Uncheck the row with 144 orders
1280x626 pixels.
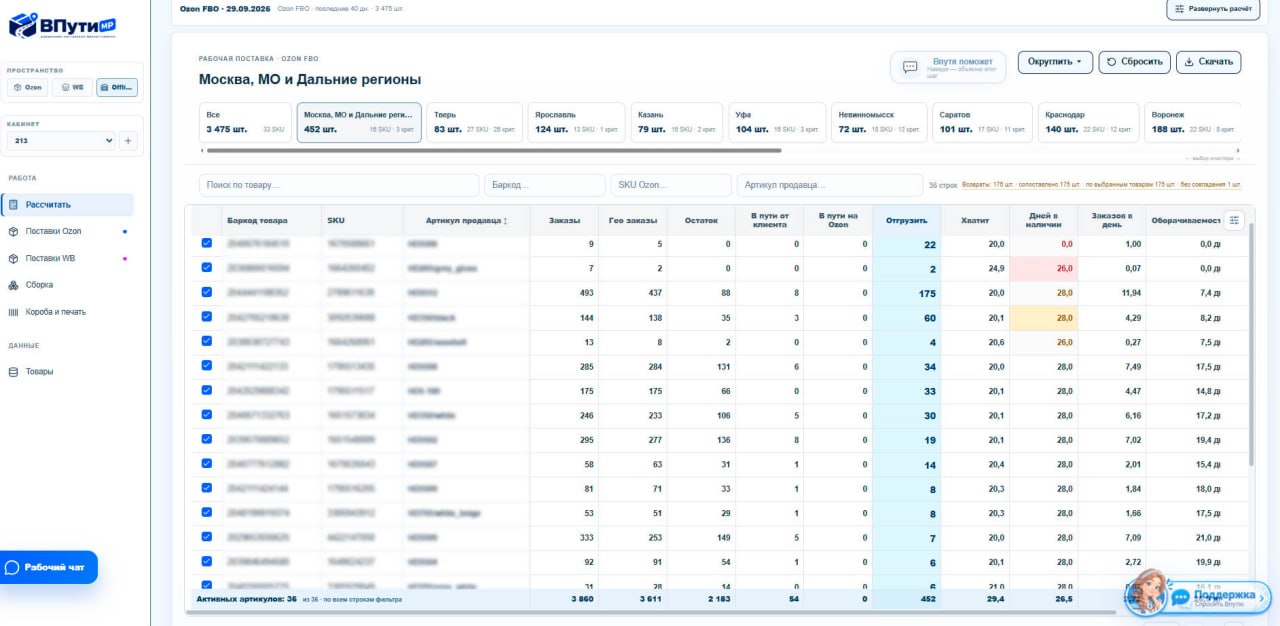[x=207, y=317]
